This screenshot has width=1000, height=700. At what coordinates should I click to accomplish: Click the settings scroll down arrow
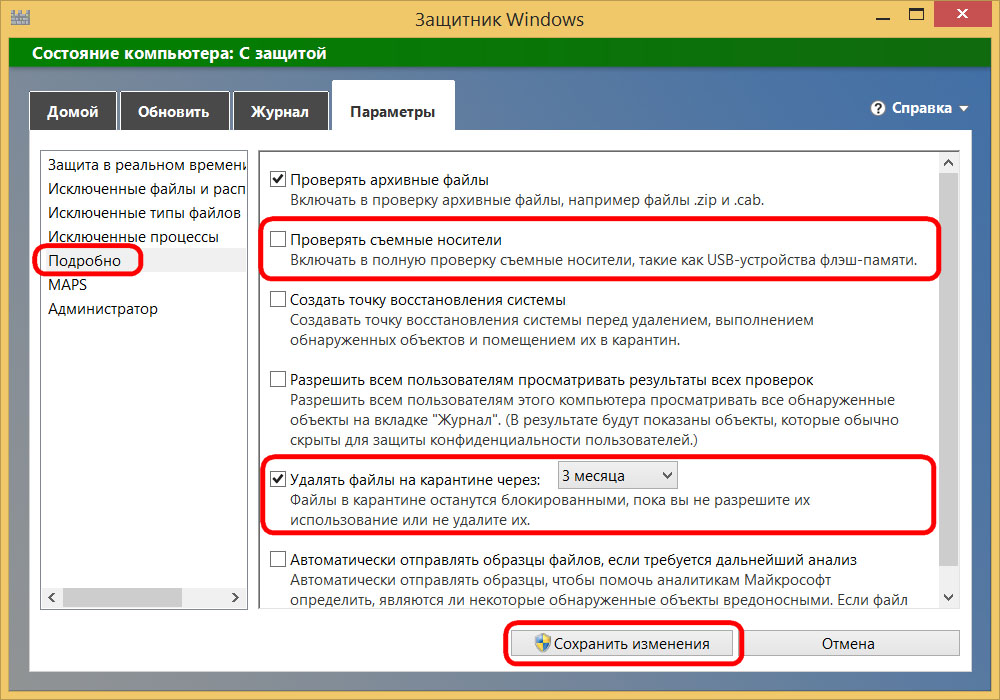(948, 597)
